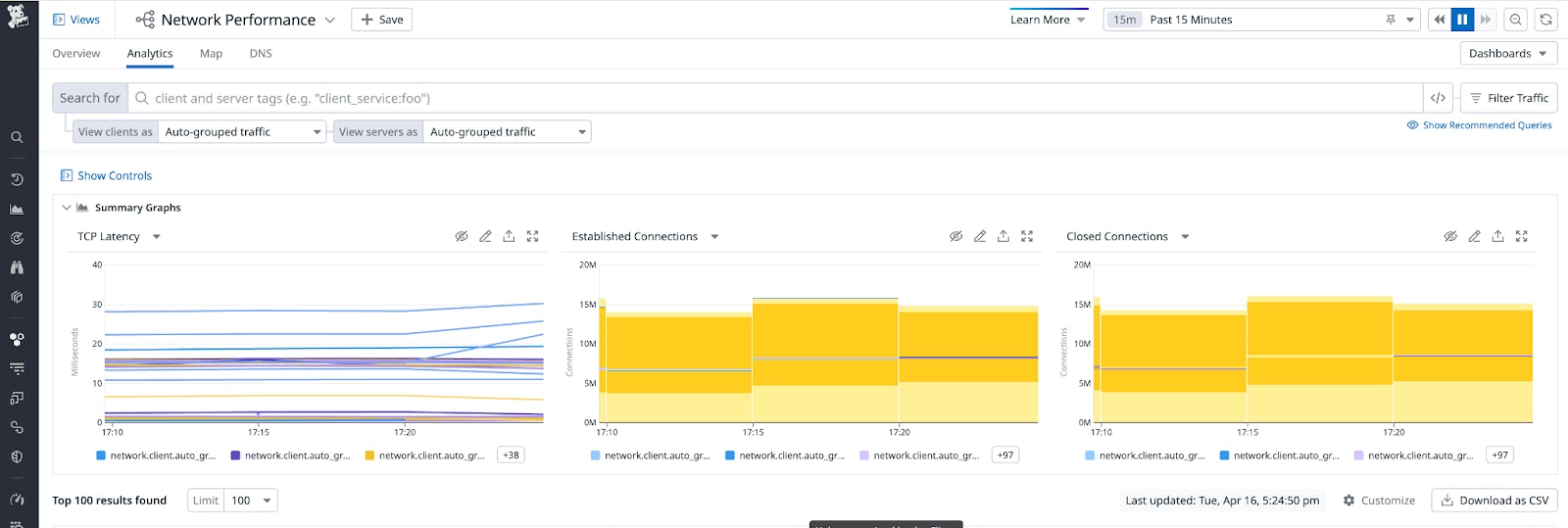The width and height of the screenshot is (1568, 528).
Task: Hide the TCP Latency graph via eye icon
Action: pyautogui.click(x=462, y=236)
